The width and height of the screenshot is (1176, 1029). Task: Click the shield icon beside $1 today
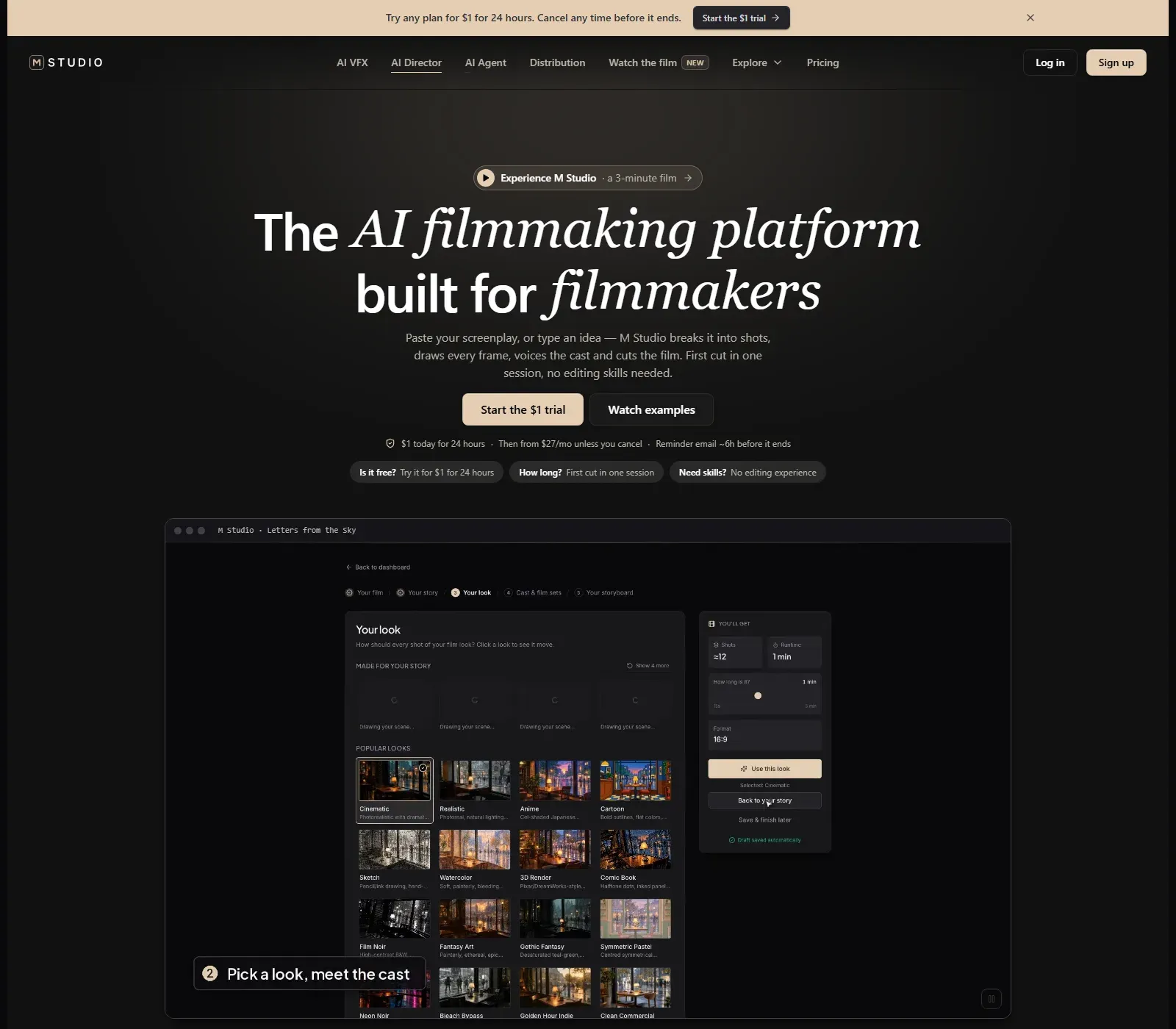click(x=390, y=443)
